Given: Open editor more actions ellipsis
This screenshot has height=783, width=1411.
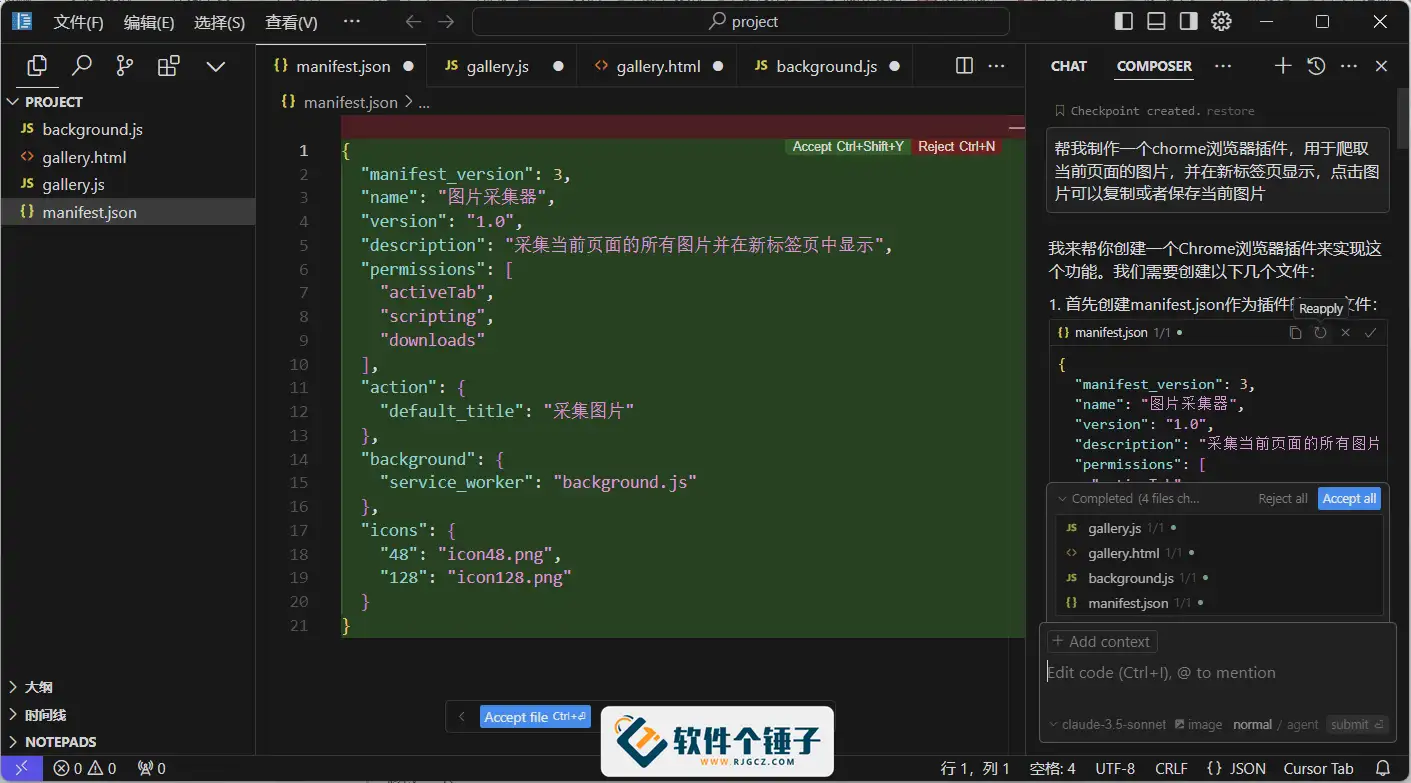Looking at the screenshot, I should [x=996, y=66].
